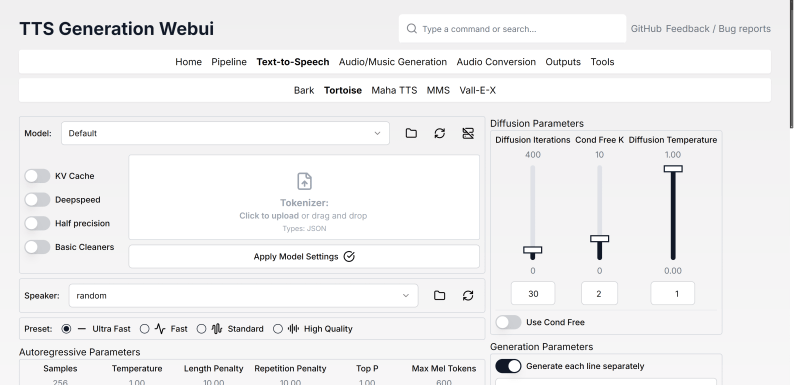Click the Diffusion Iterations slider handle
Screen dimensions: 800x385
pyautogui.click(x=533, y=250)
